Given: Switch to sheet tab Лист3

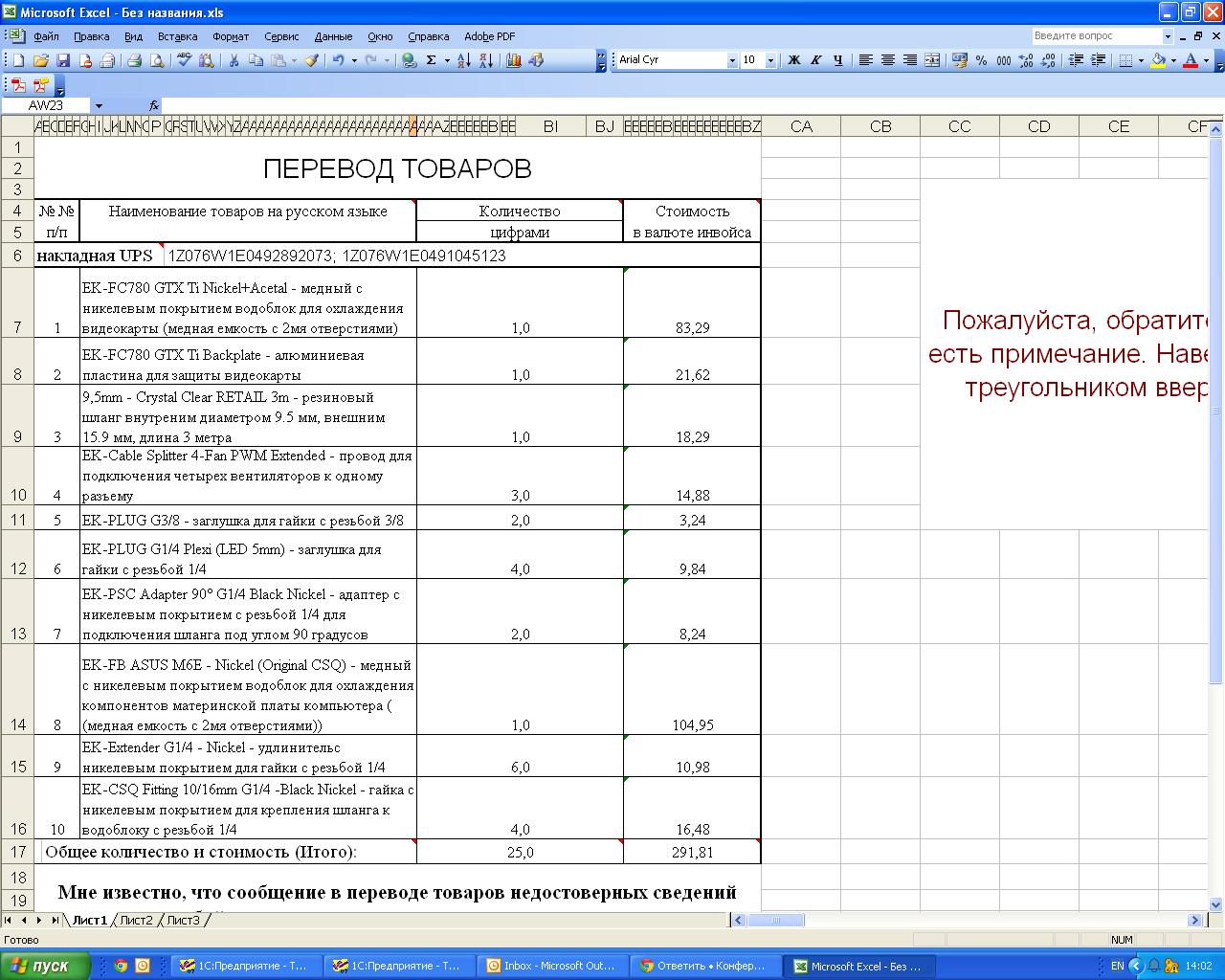Looking at the screenshot, I should (x=184, y=920).
